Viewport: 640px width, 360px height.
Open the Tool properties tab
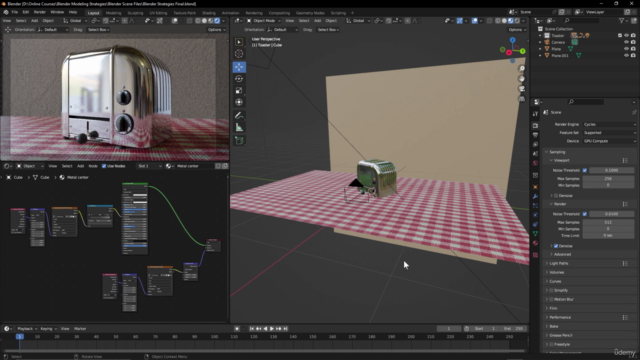point(536,114)
